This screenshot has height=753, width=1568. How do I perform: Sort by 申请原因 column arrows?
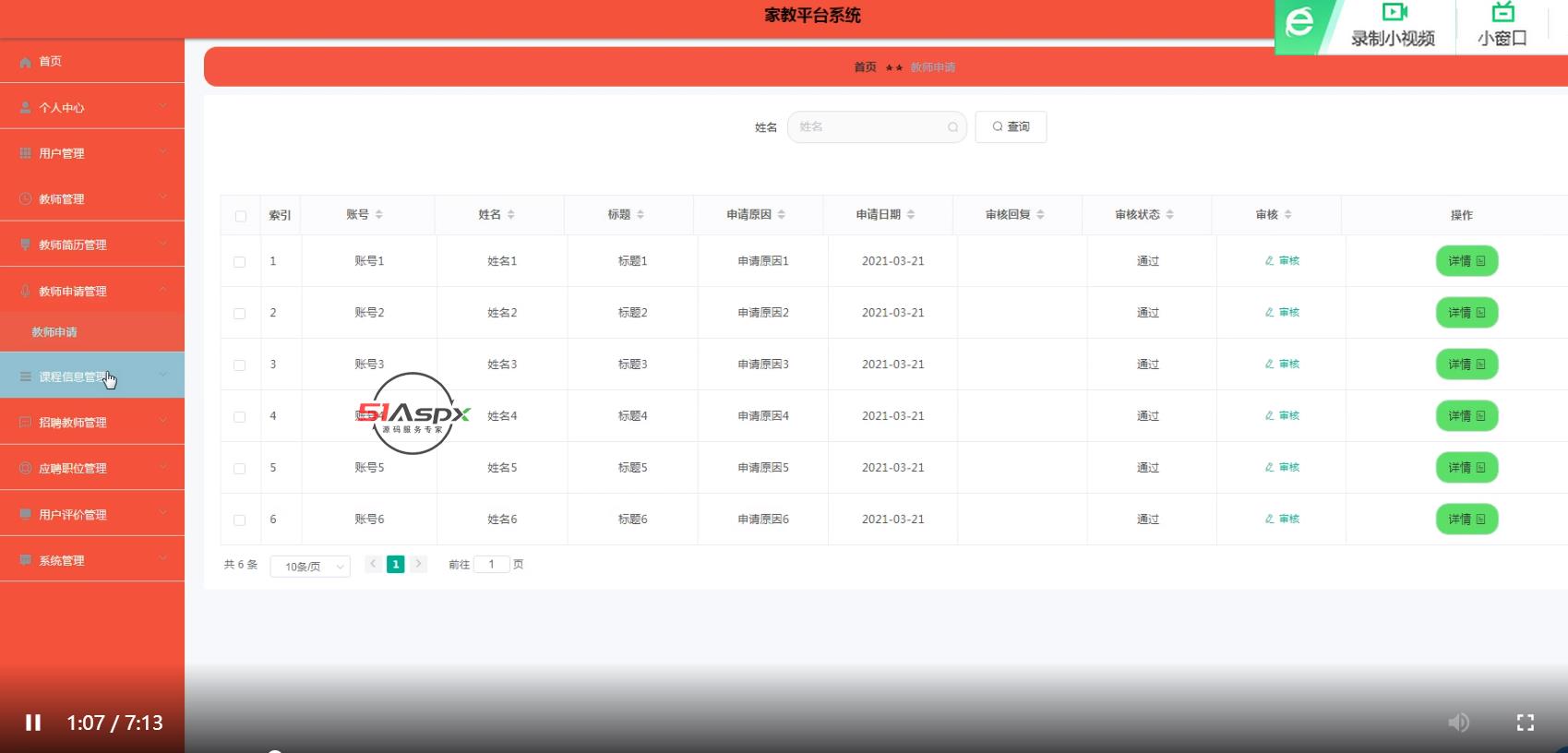click(x=782, y=214)
